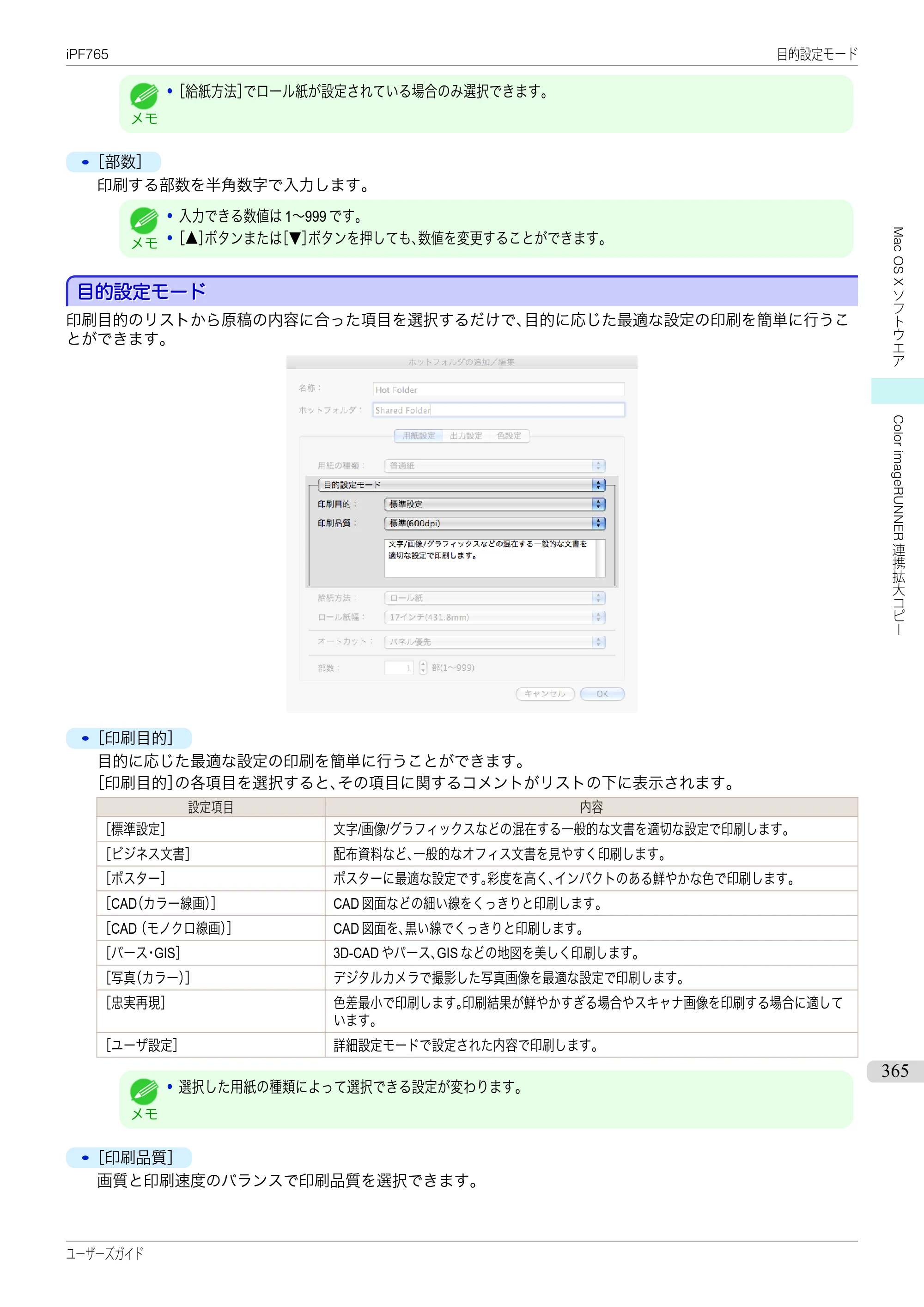Click the [標準設定] table cell

[211, 829]
